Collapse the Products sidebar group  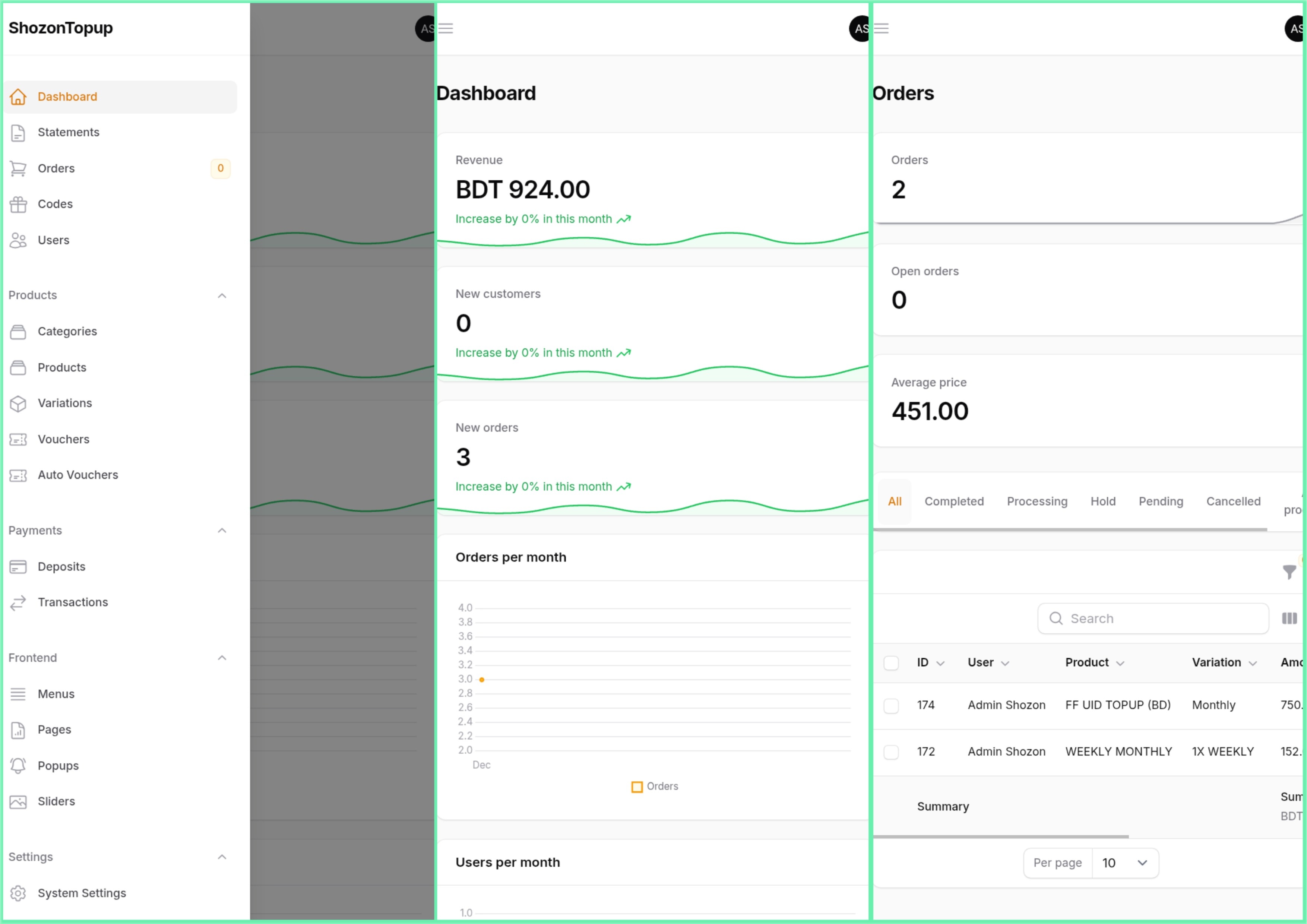coord(222,295)
